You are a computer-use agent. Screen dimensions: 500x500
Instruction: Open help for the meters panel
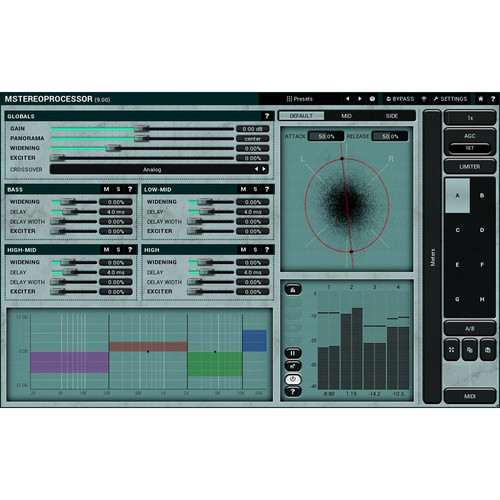click(293, 392)
